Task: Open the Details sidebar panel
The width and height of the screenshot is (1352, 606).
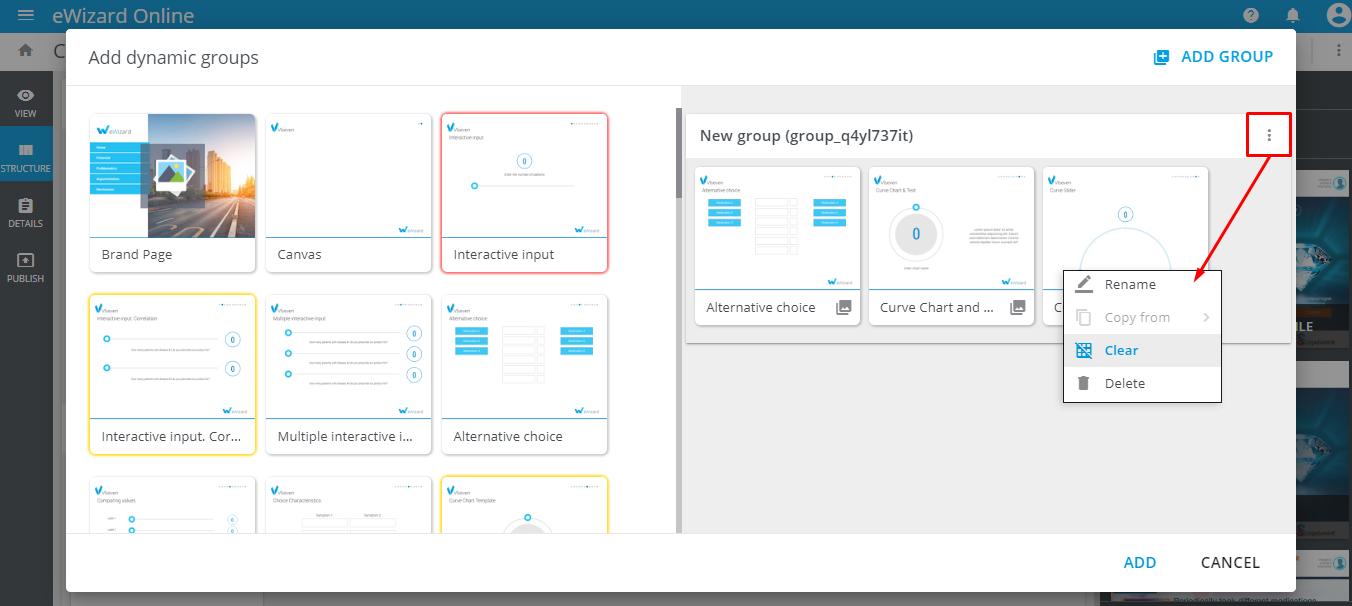Action: (x=26, y=212)
